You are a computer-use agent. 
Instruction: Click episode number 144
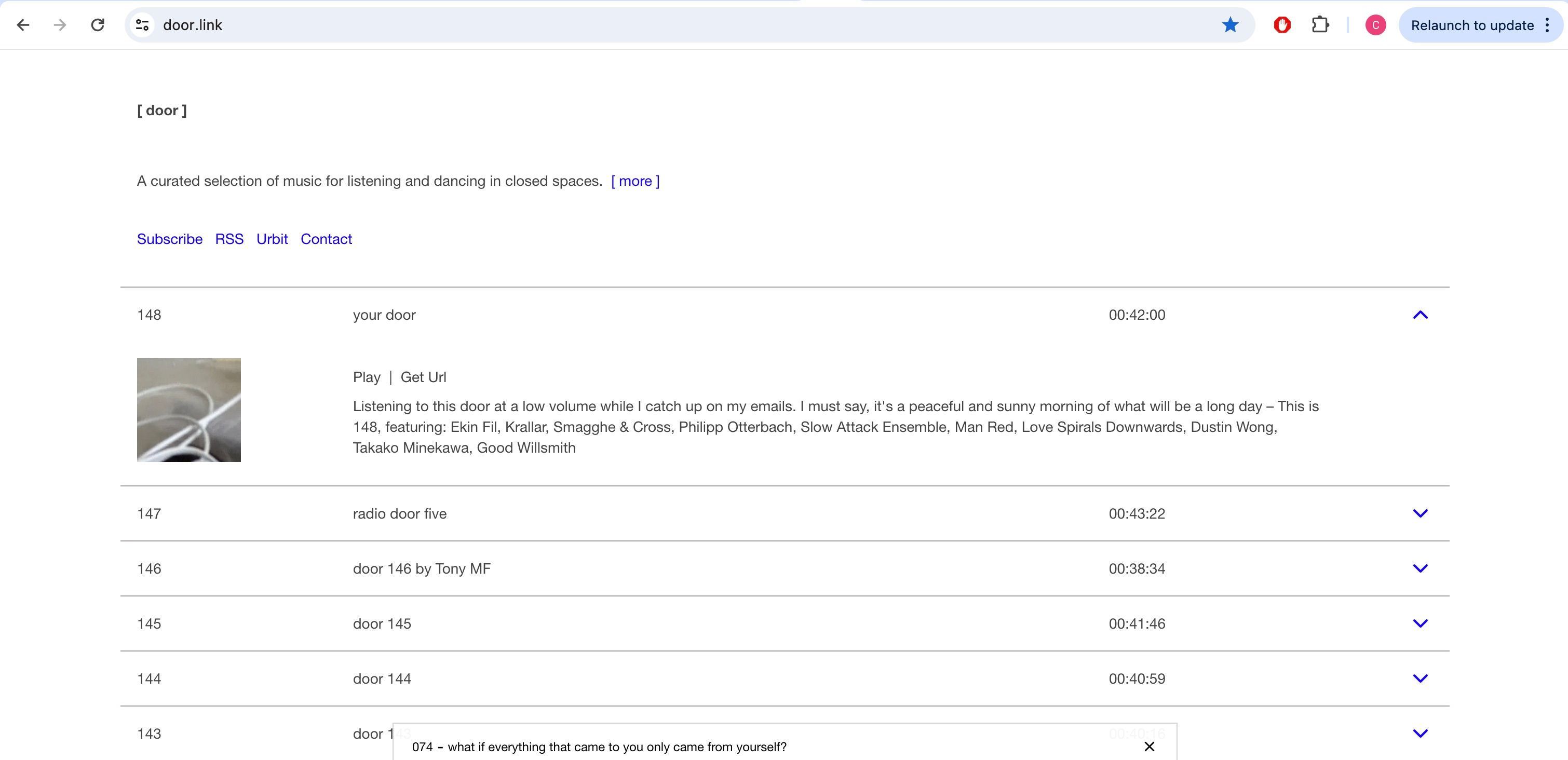pos(149,679)
